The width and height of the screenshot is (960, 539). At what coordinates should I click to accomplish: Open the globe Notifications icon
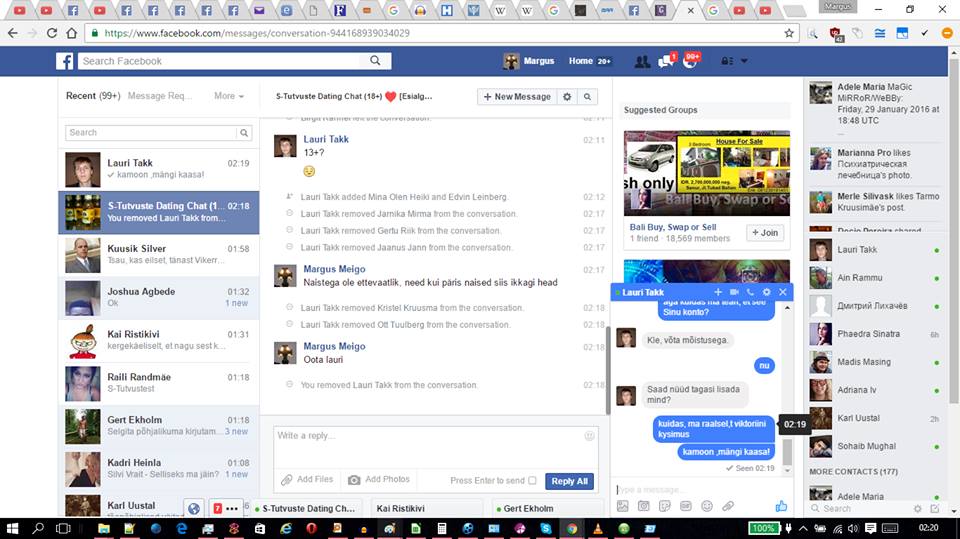click(x=690, y=61)
